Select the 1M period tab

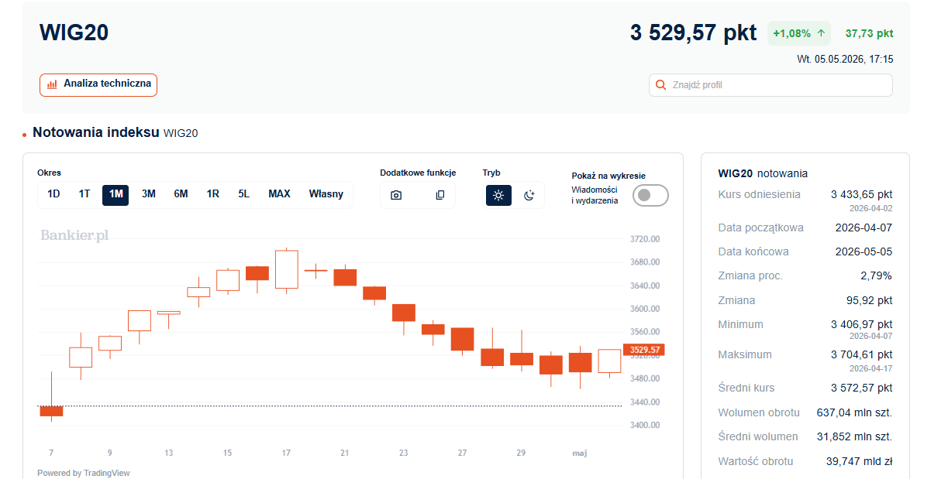pos(115,195)
